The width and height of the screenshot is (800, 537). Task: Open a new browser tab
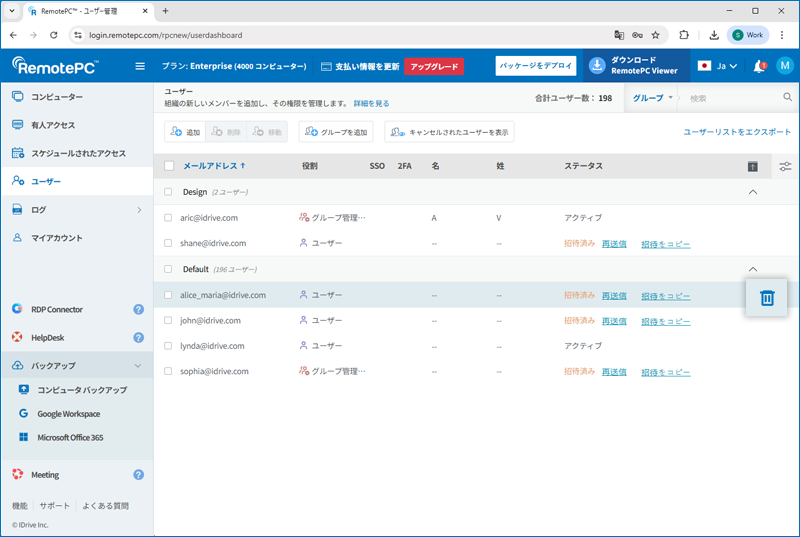click(165, 11)
